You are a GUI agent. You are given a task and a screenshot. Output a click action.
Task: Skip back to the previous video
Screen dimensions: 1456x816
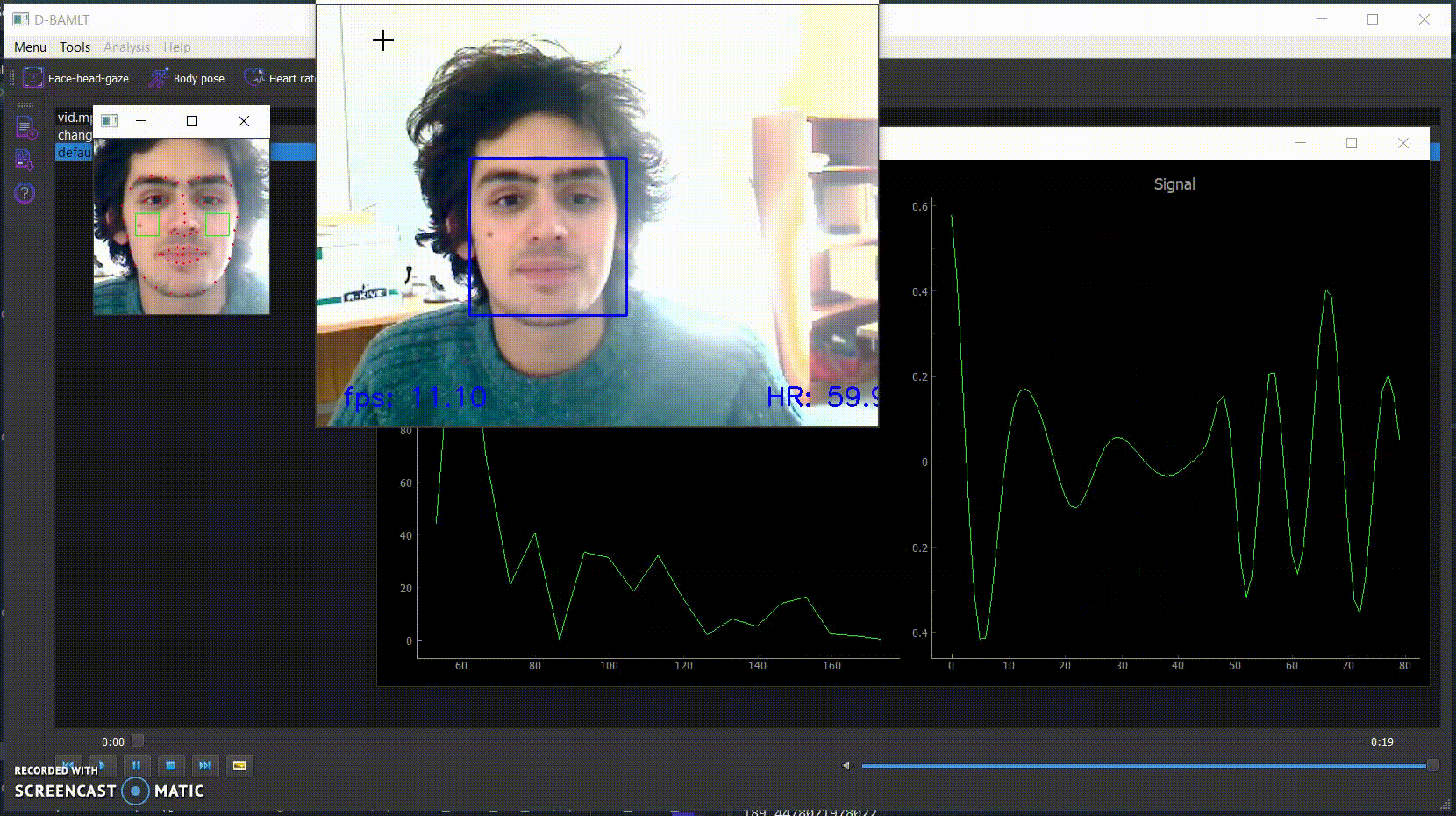click(x=68, y=766)
